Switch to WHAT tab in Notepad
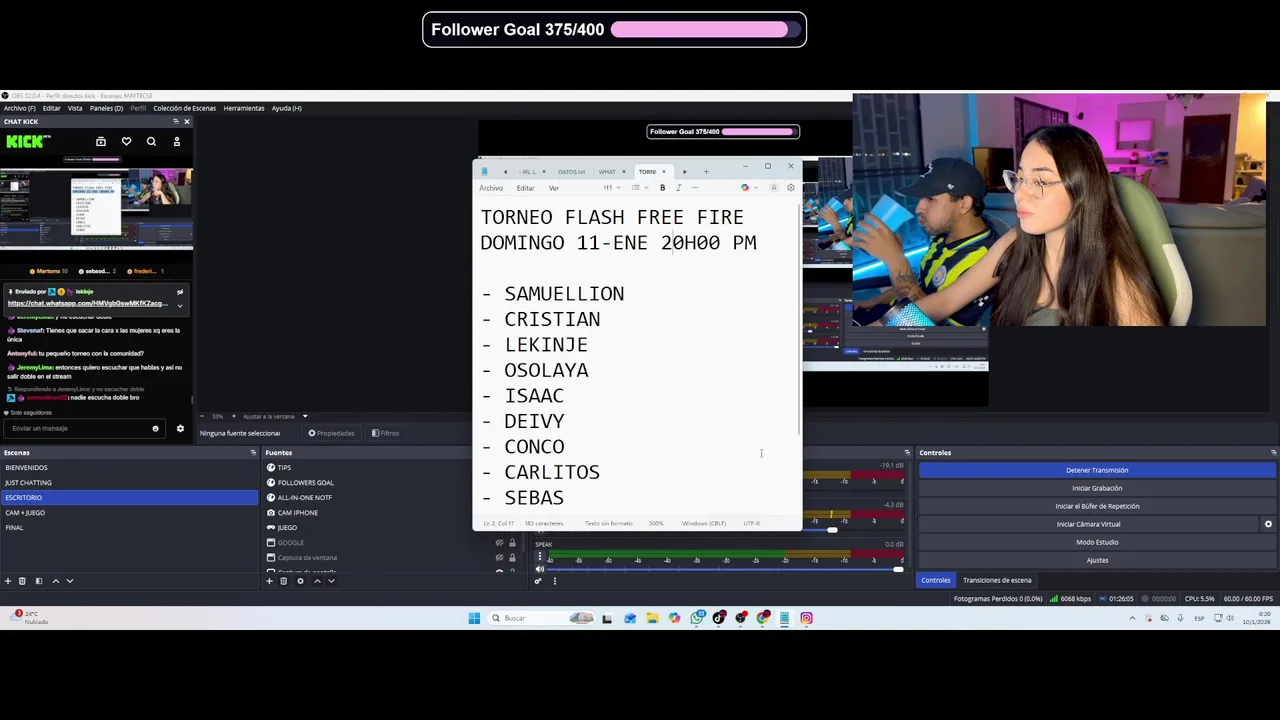1280x720 pixels. [x=607, y=172]
